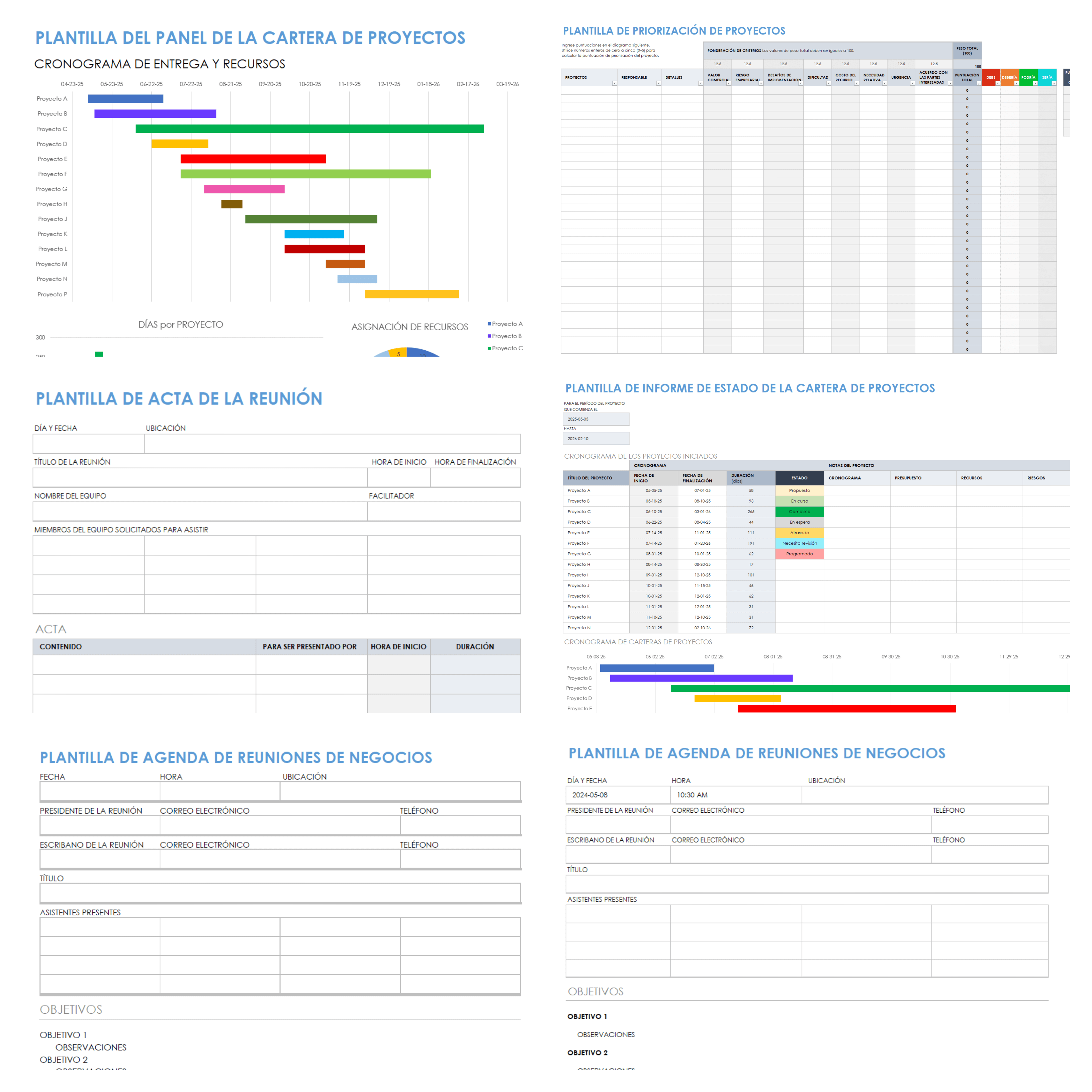
Task: Click the 'OBJETIVO 2' text in left agenda
Action: 64,1060
